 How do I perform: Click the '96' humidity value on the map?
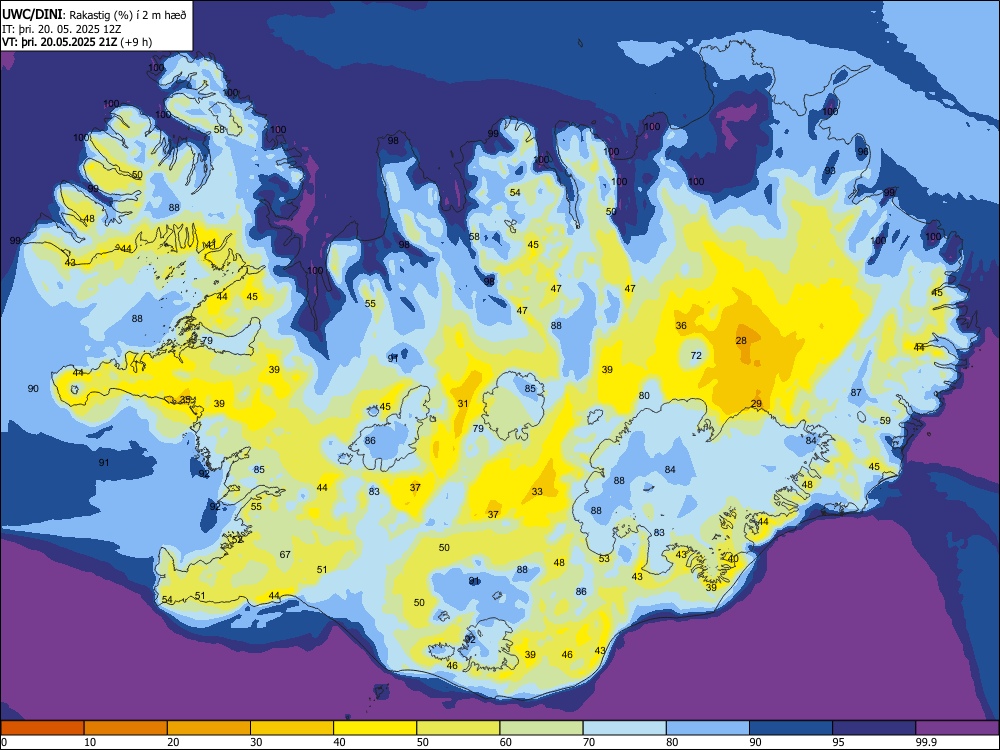863,152
